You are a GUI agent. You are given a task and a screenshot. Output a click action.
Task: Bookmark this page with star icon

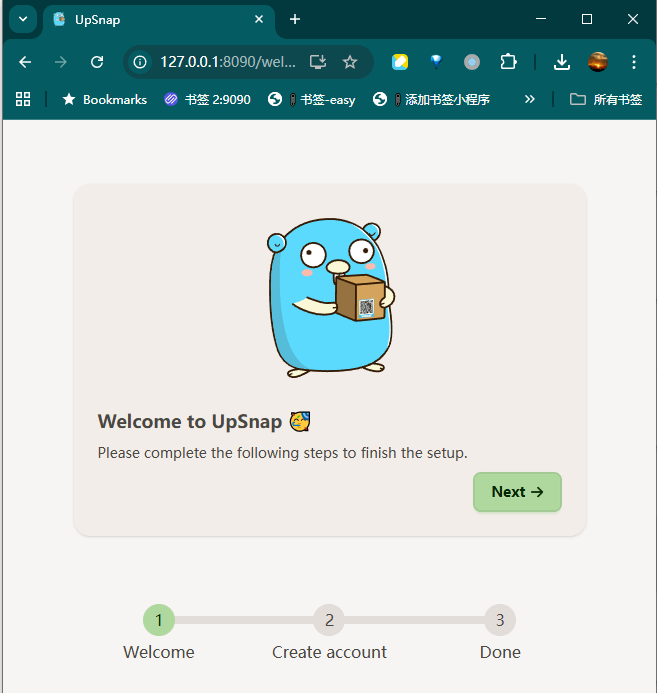click(x=350, y=62)
